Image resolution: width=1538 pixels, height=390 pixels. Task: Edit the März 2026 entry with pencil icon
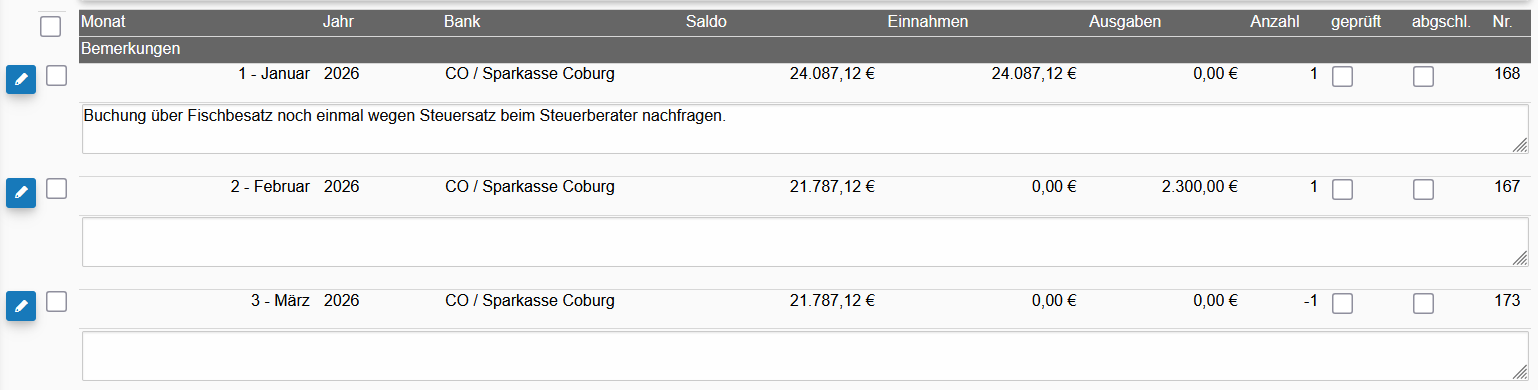point(21,307)
